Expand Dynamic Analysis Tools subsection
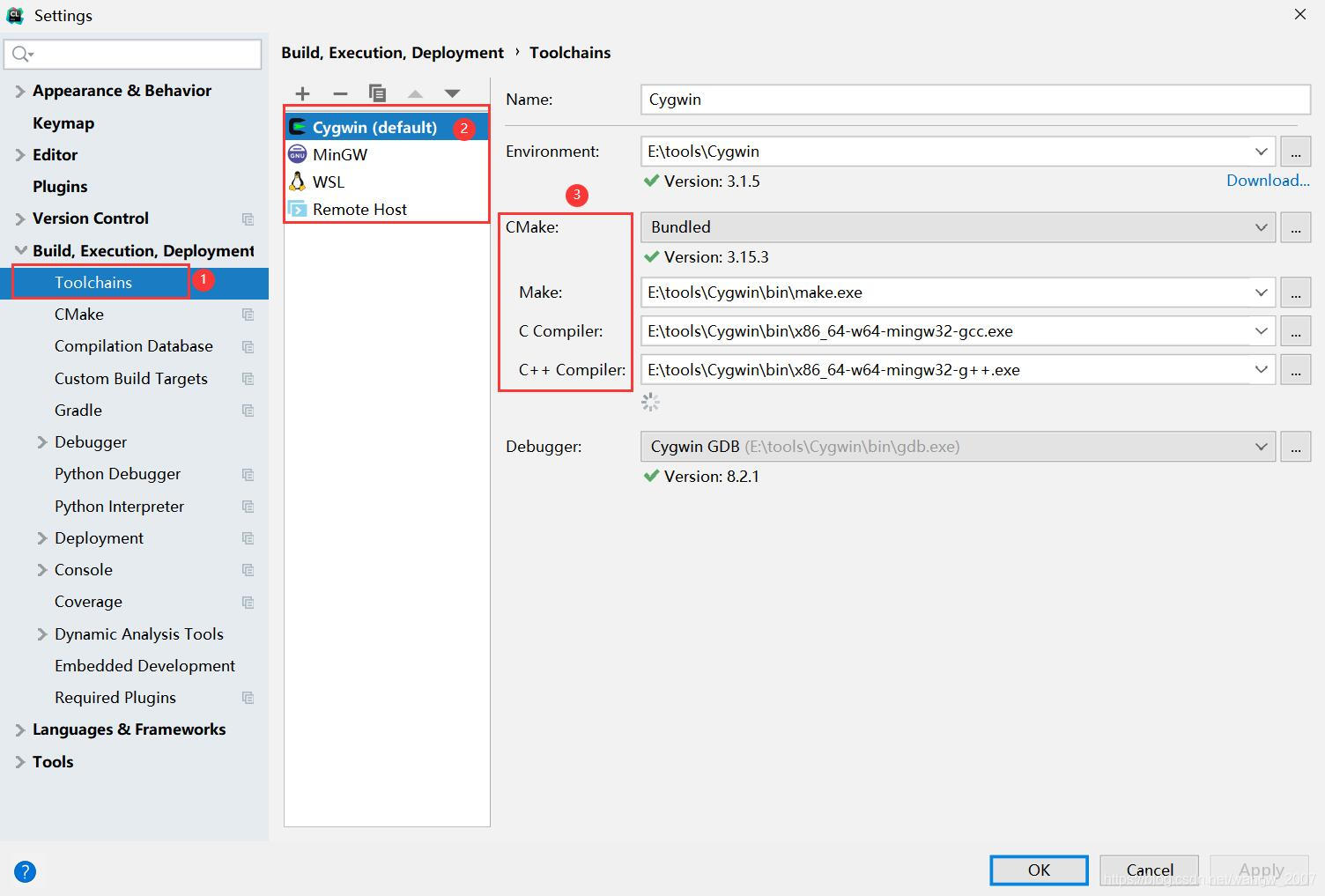Screen dimensions: 1325x896 [x=41, y=634]
